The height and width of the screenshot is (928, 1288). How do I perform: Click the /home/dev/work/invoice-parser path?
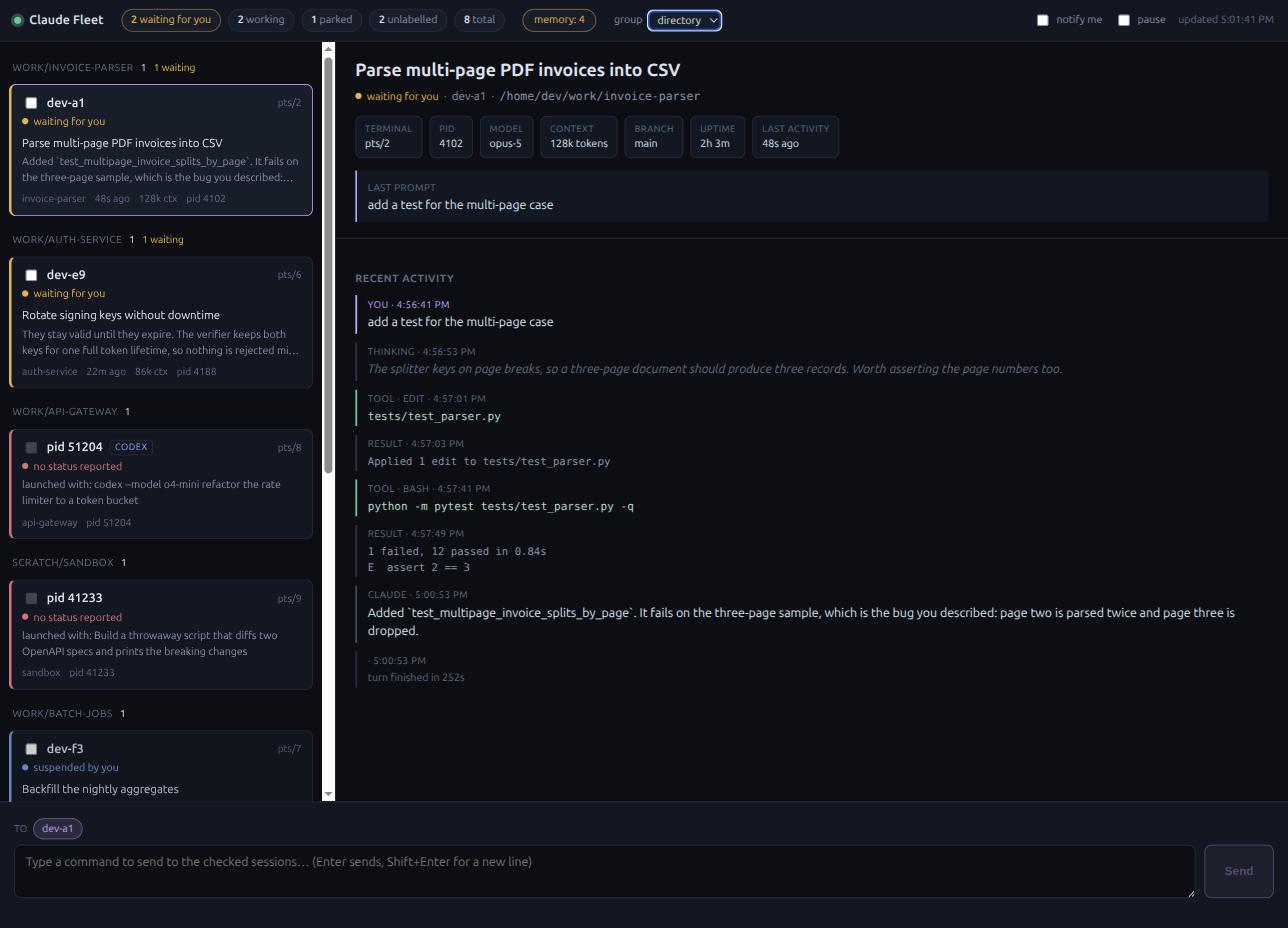tap(600, 96)
